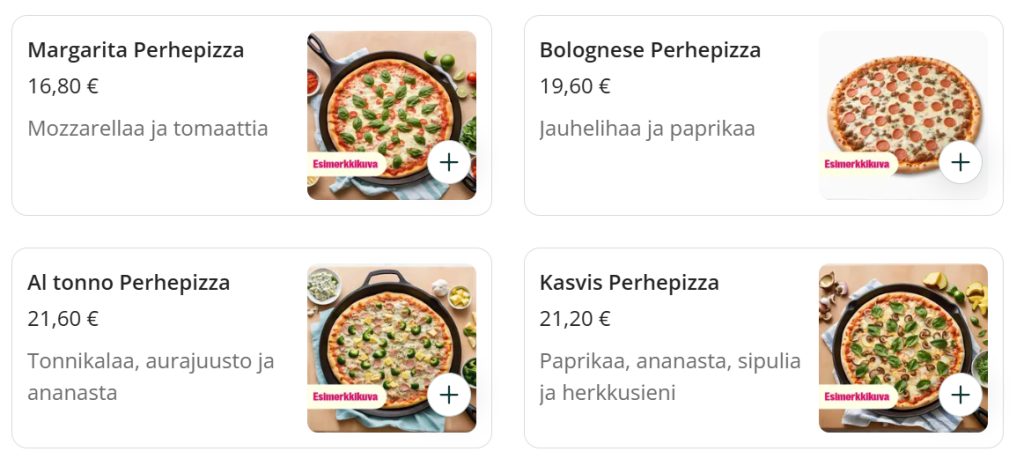Add Kasvis Perhepizza with plus icon
The height and width of the screenshot is (459, 1024).
[x=961, y=395]
